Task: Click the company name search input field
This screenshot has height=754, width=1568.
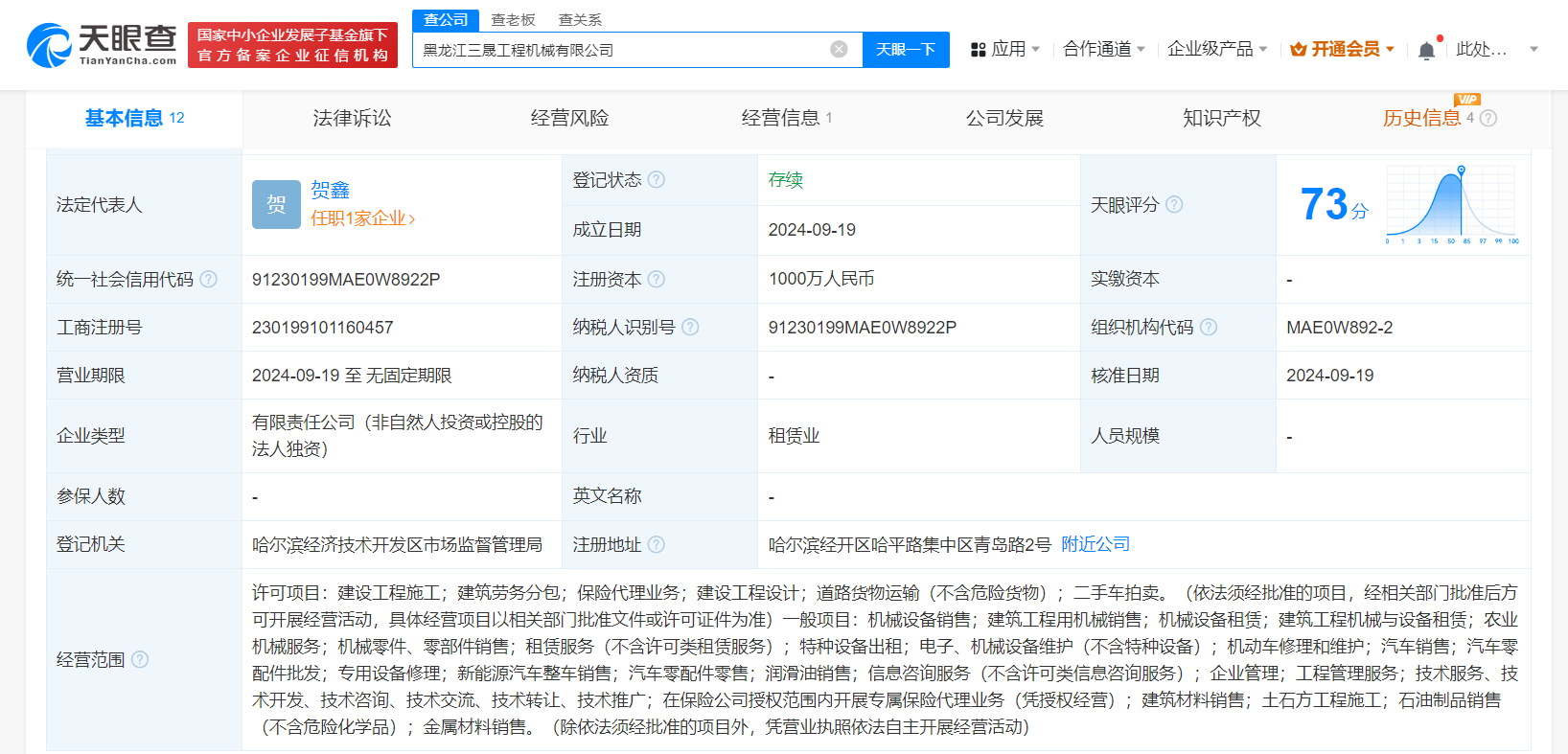Action: click(x=621, y=50)
